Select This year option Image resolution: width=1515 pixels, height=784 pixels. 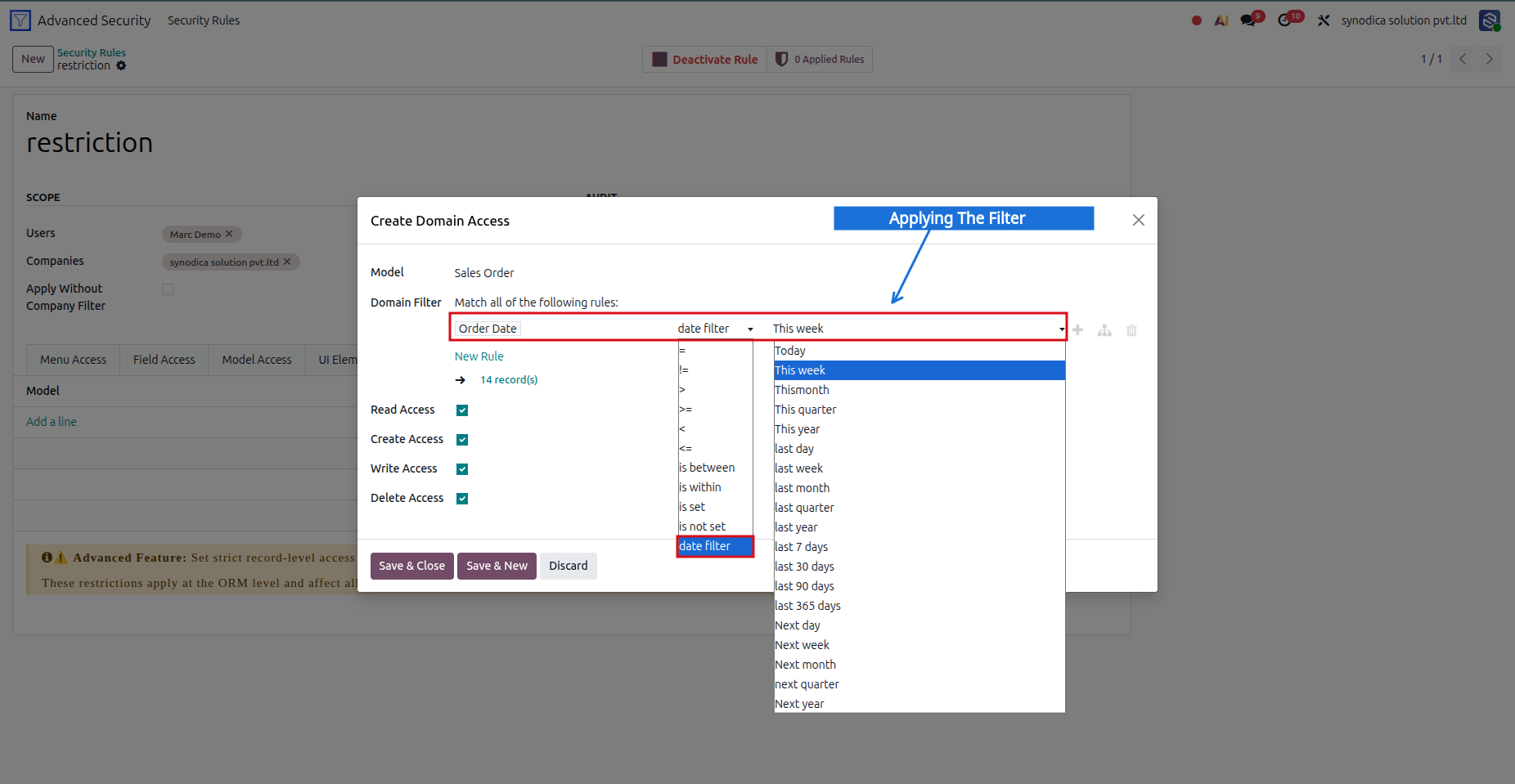919,429
